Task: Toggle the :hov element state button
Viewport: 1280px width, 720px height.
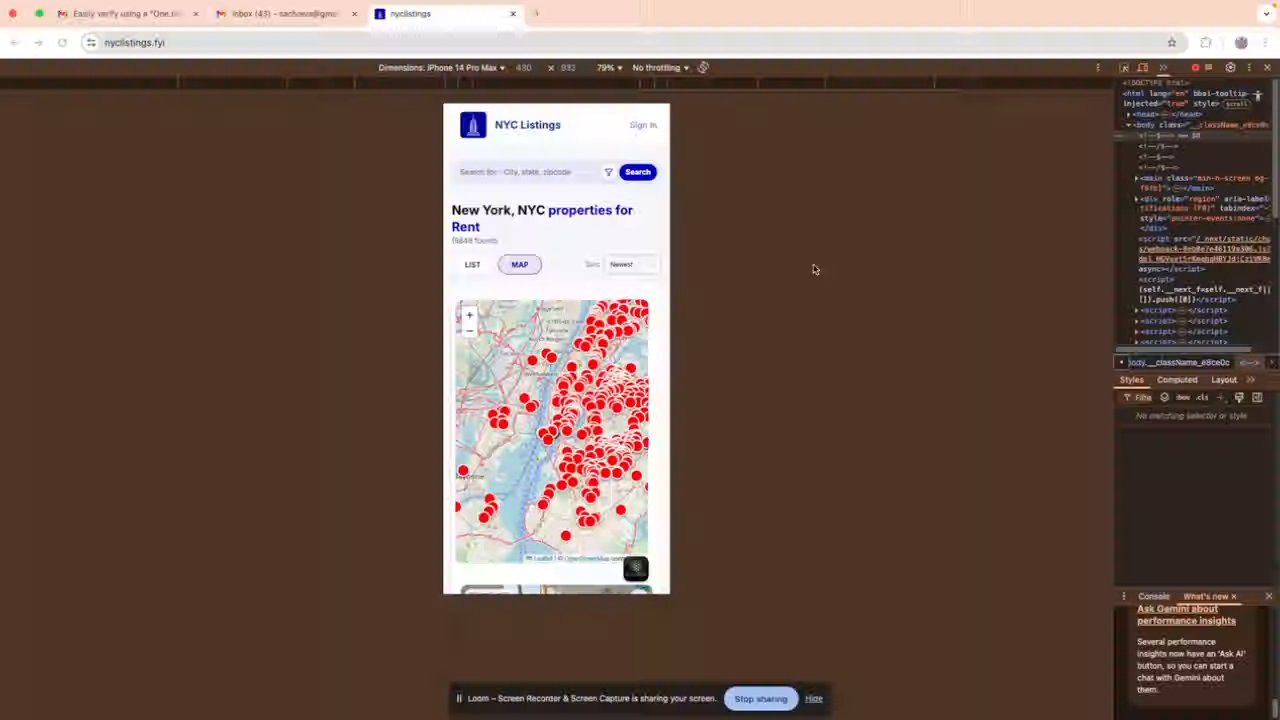Action: pos(1183,398)
